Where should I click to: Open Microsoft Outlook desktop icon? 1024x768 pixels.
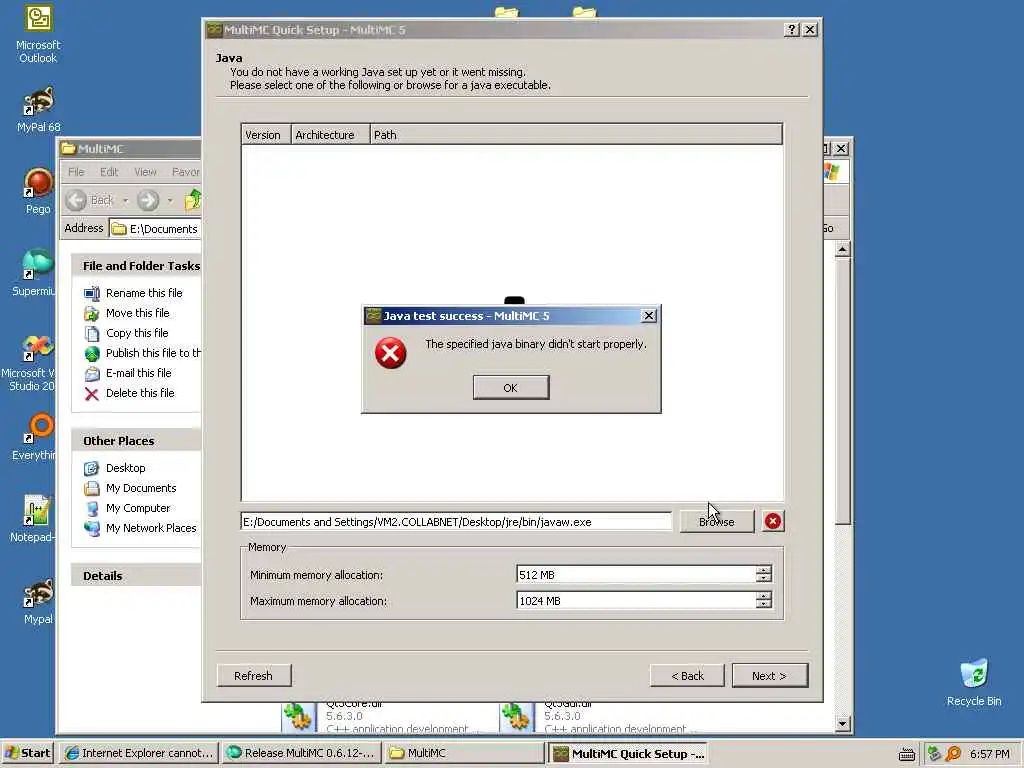pyautogui.click(x=38, y=34)
